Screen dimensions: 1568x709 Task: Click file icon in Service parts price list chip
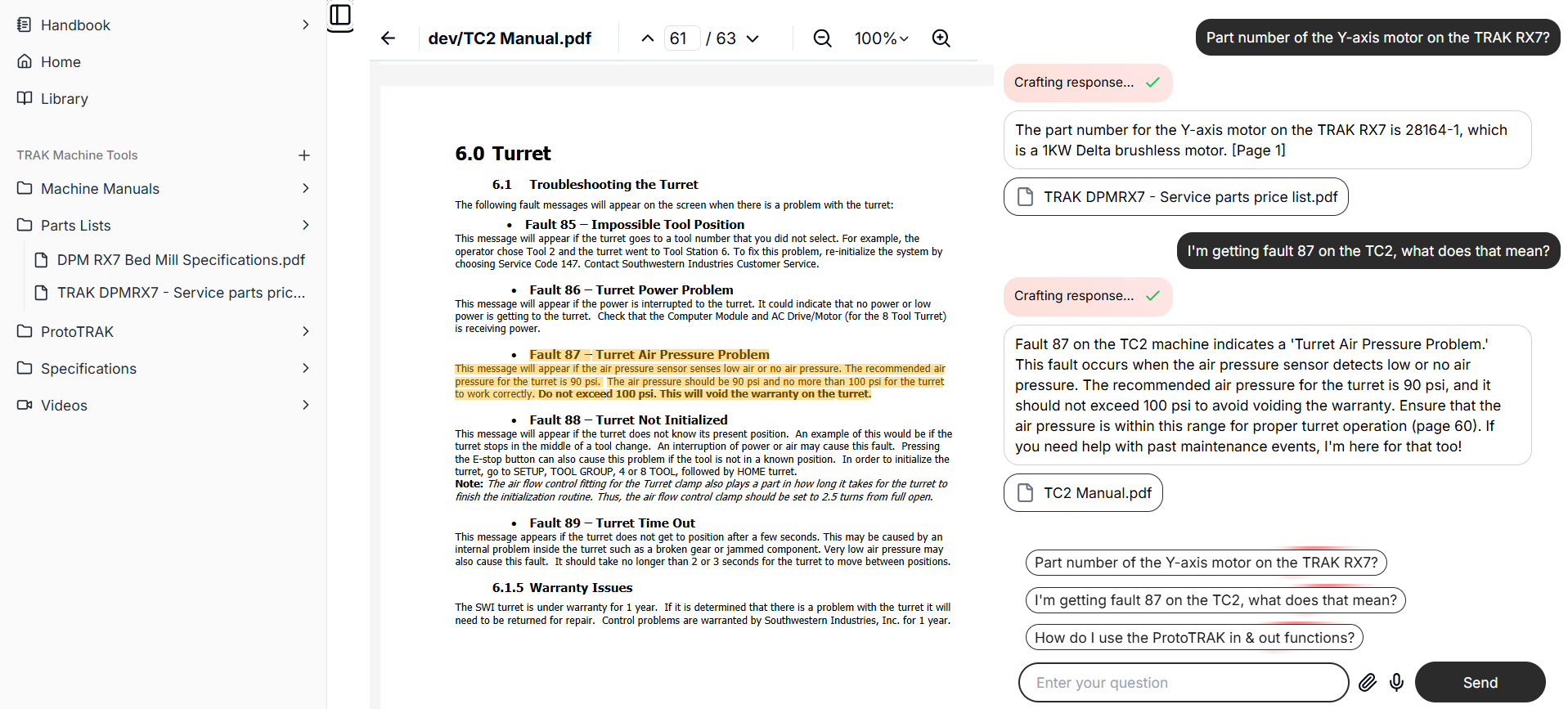[x=1025, y=197]
